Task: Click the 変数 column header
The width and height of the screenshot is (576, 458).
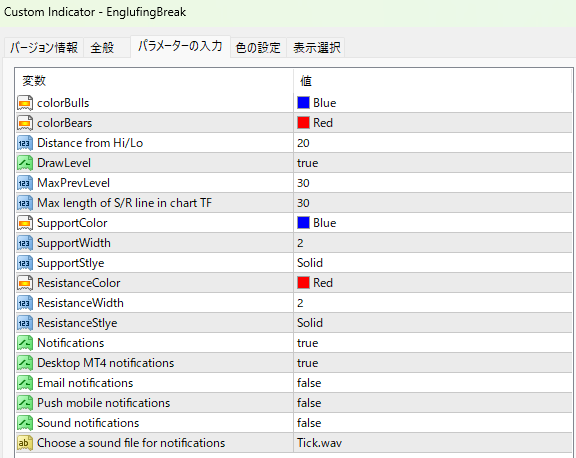Action: 154,81
